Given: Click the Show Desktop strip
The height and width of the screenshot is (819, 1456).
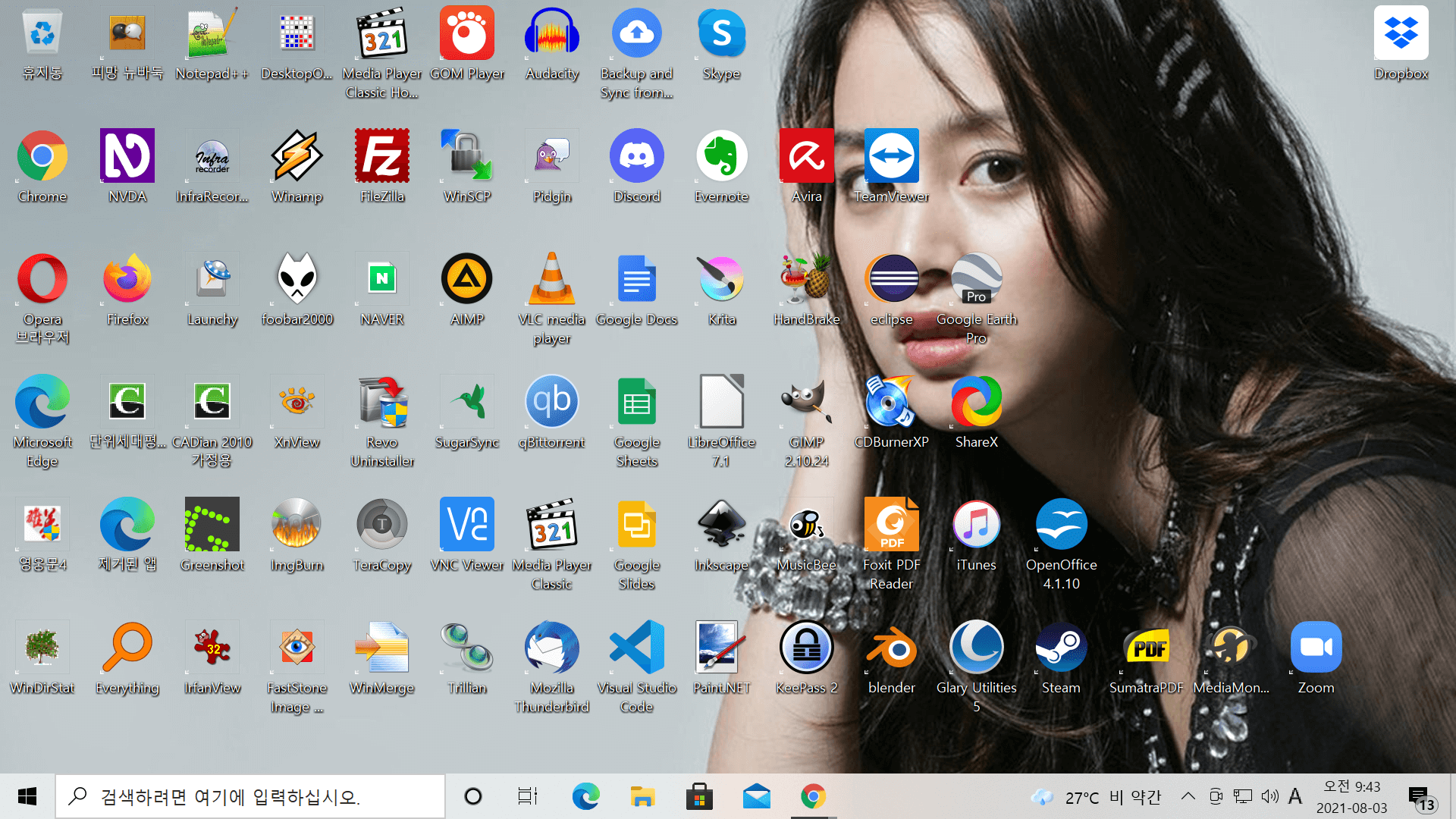Looking at the screenshot, I should [1452, 796].
